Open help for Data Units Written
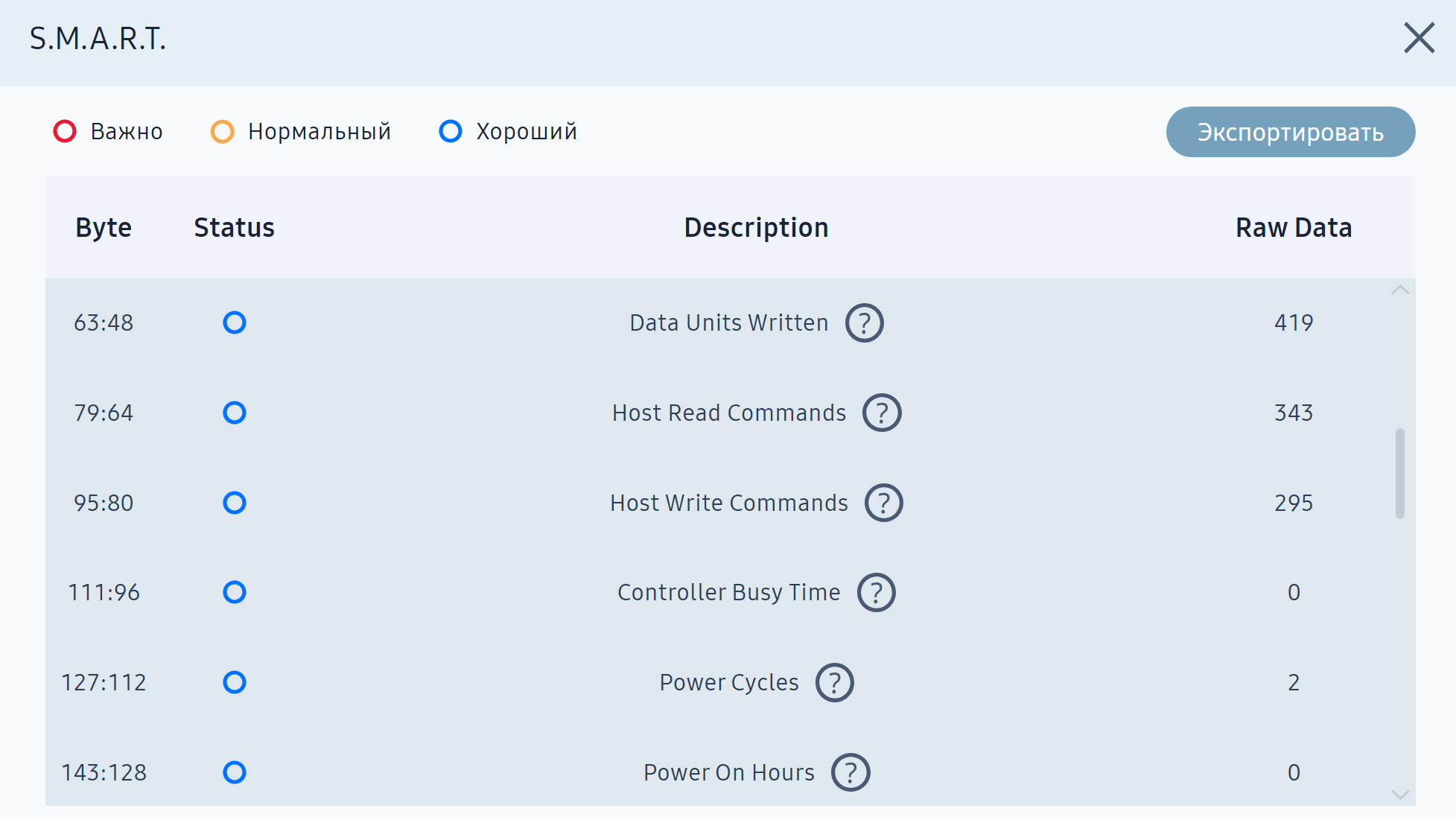The image size is (1456, 817). point(864,322)
